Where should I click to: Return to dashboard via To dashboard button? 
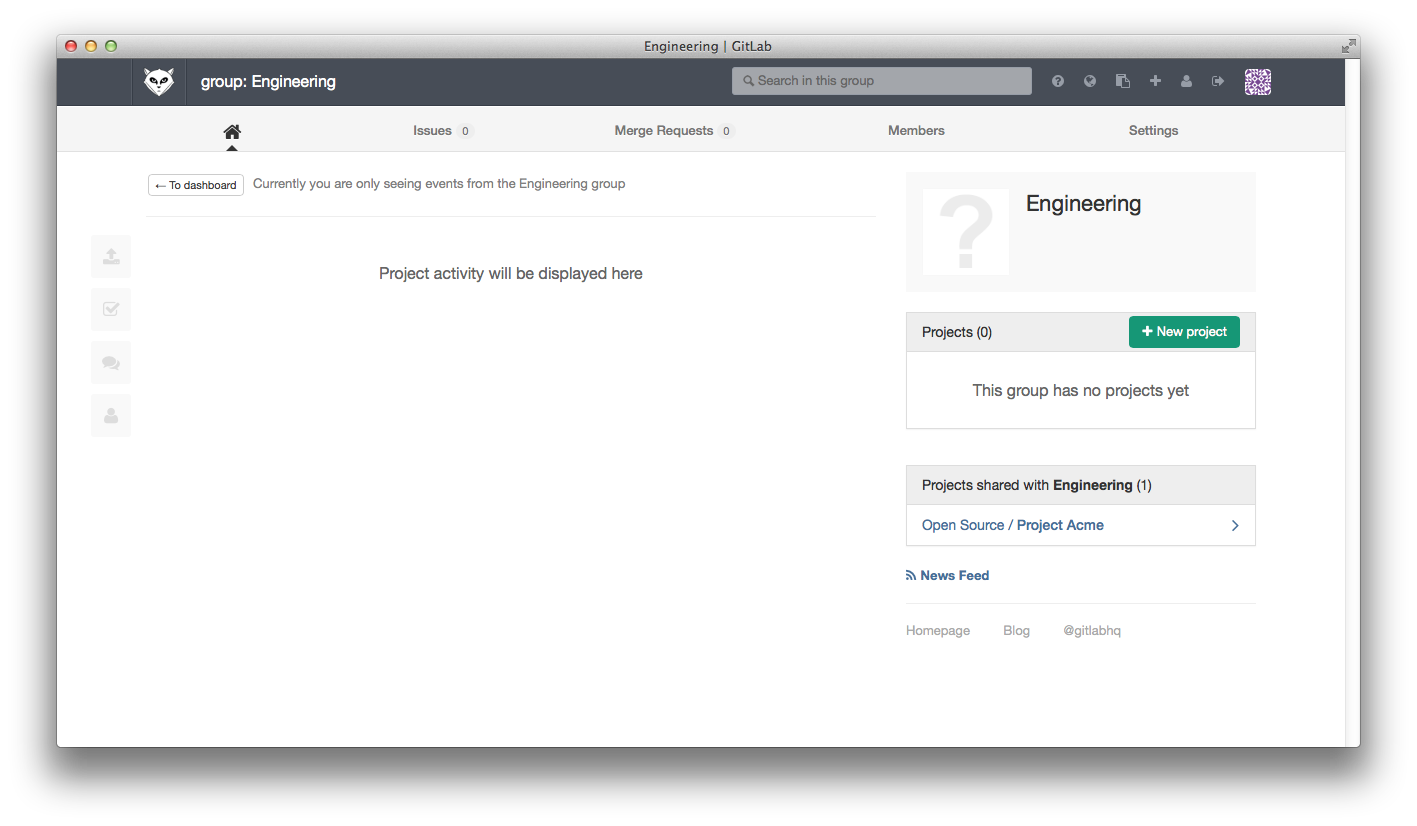pyautogui.click(x=195, y=185)
